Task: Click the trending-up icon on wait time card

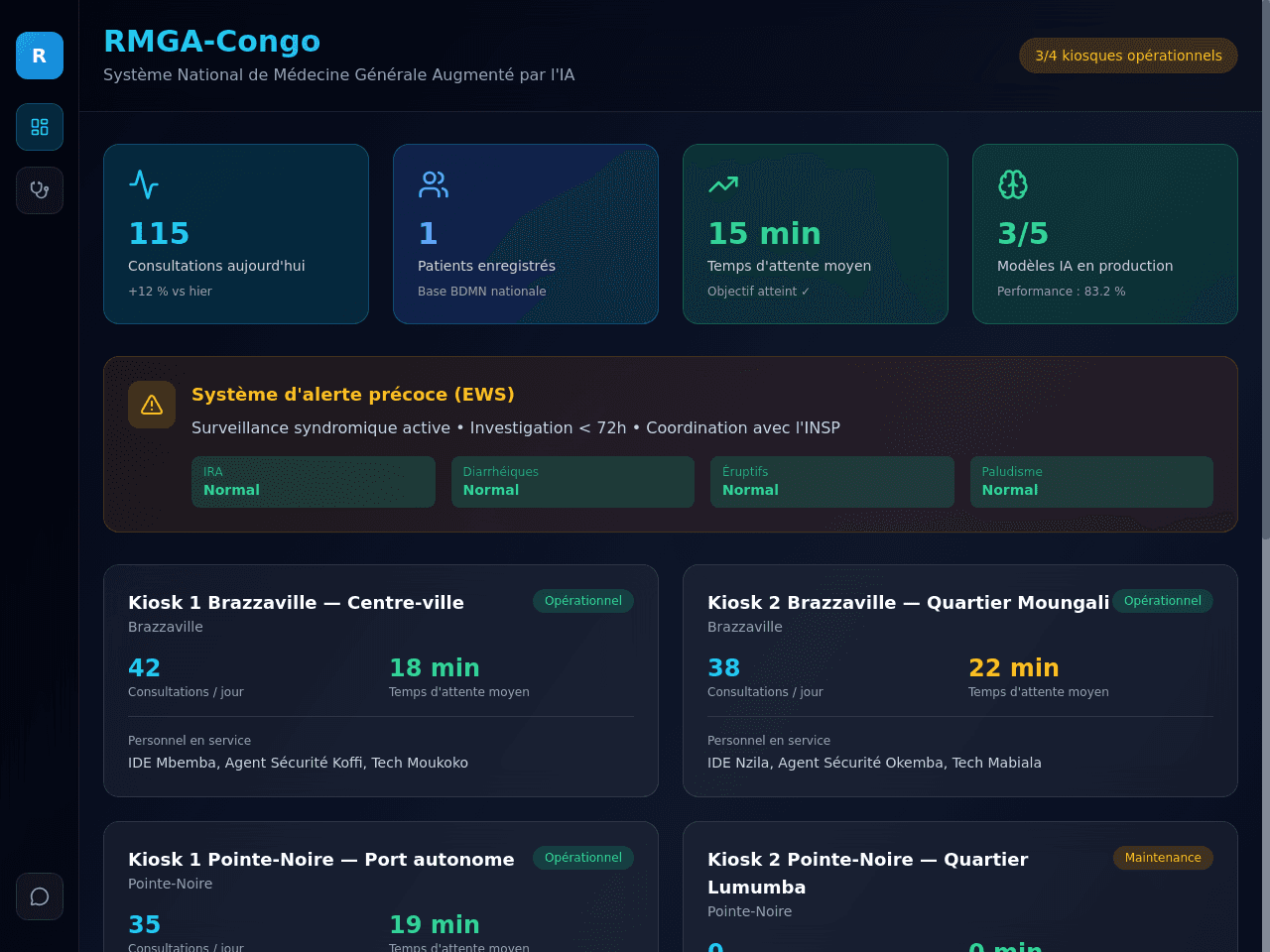Action: pyautogui.click(x=723, y=184)
